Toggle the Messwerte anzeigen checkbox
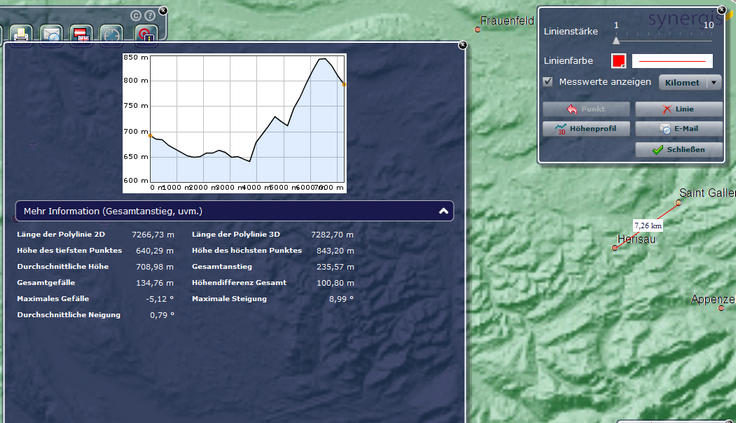736x423 pixels. coord(547,82)
